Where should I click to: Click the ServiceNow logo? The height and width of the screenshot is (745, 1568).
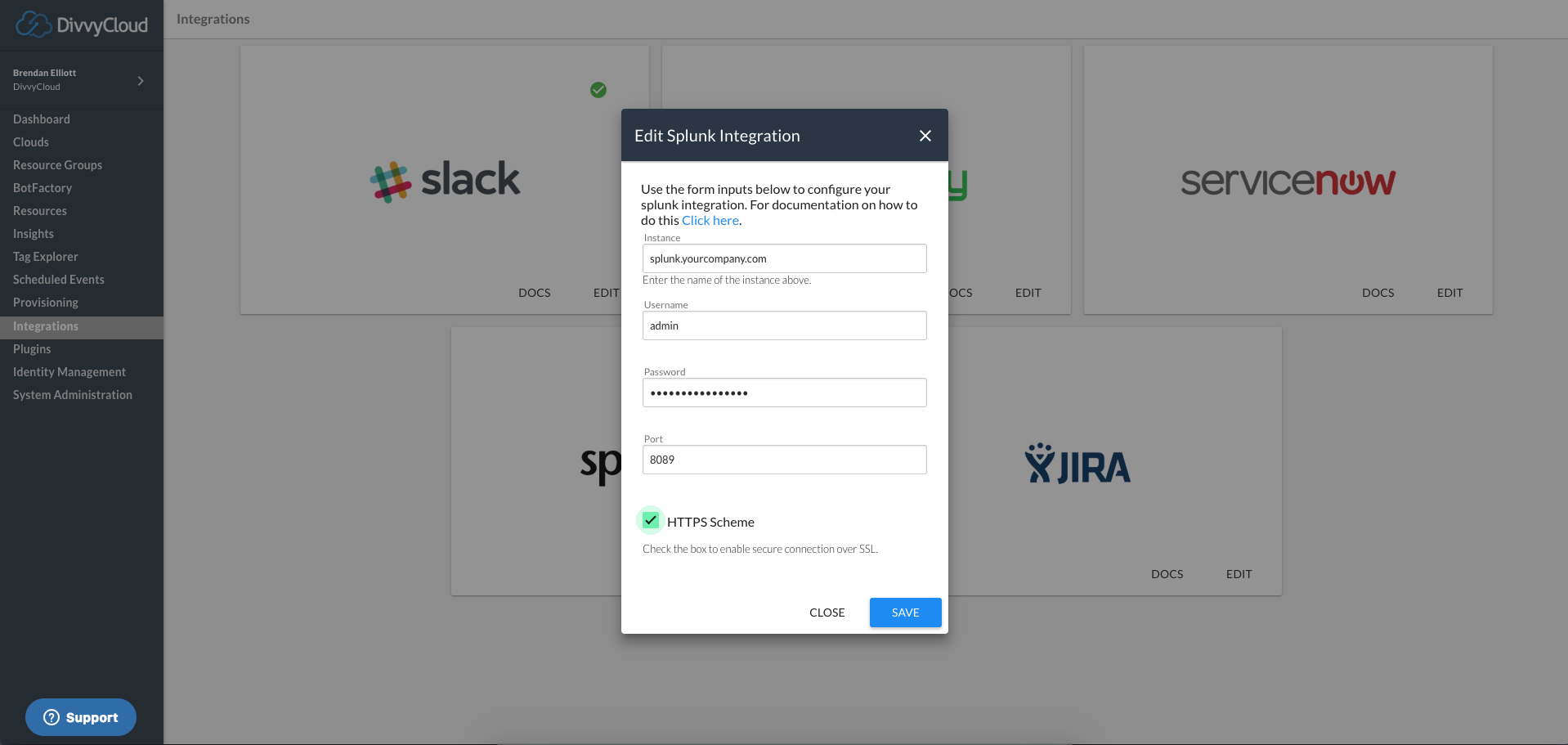1288,182
